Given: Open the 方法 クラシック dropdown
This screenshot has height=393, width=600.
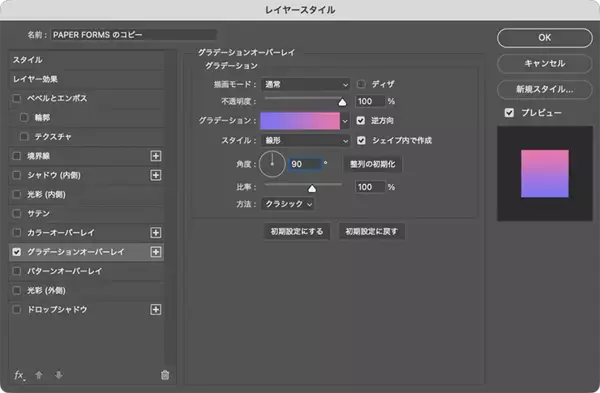Looking at the screenshot, I should pyautogui.click(x=289, y=204).
